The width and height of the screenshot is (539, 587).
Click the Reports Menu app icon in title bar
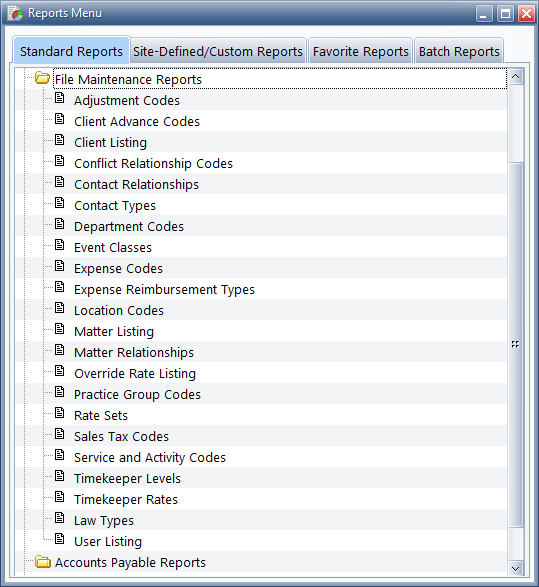pos(15,13)
